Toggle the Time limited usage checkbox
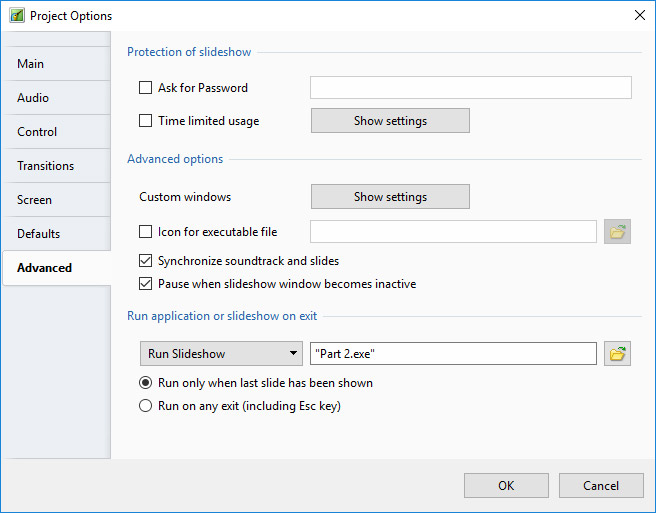The height and width of the screenshot is (513, 656). click(146, 121)
